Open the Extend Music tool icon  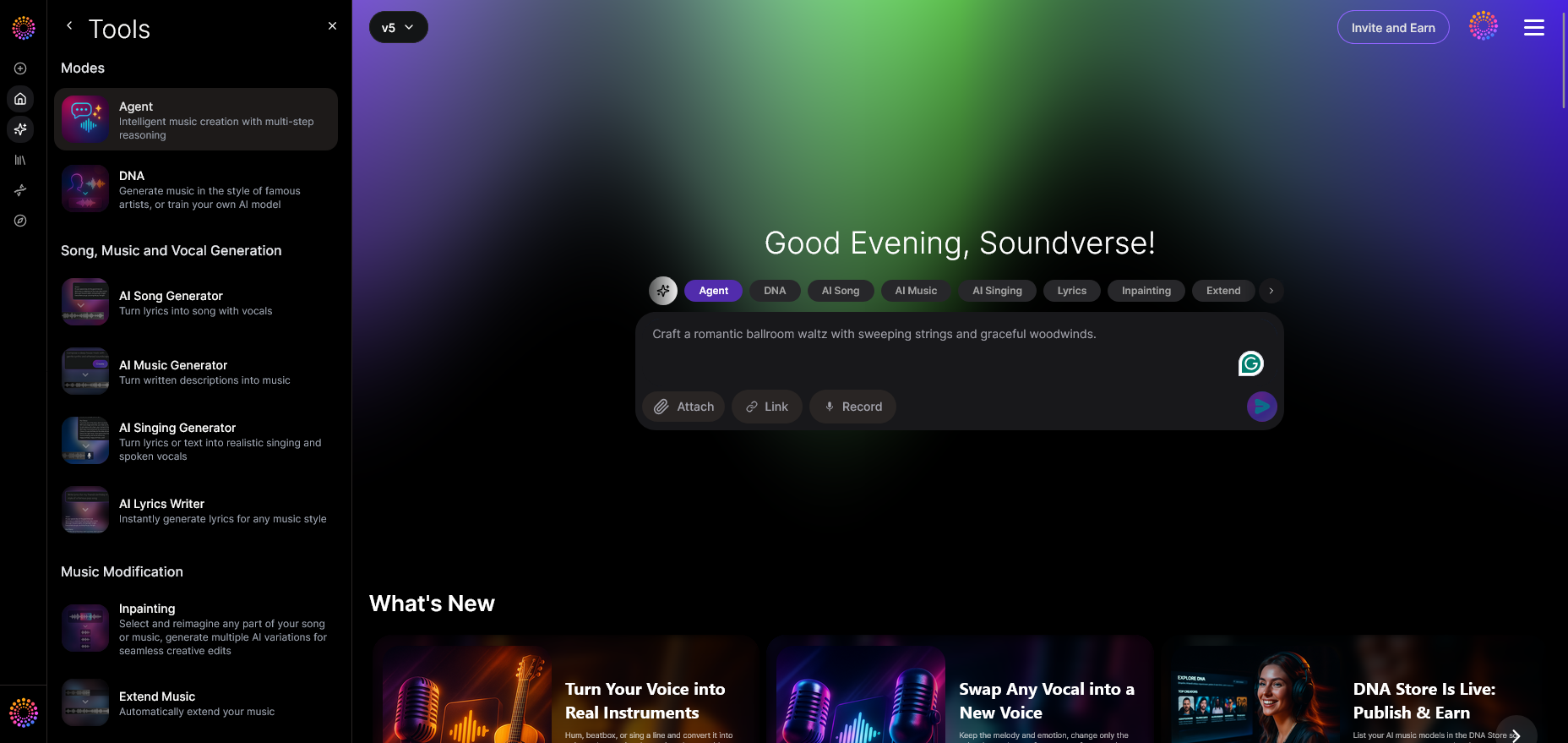(85, 702)
